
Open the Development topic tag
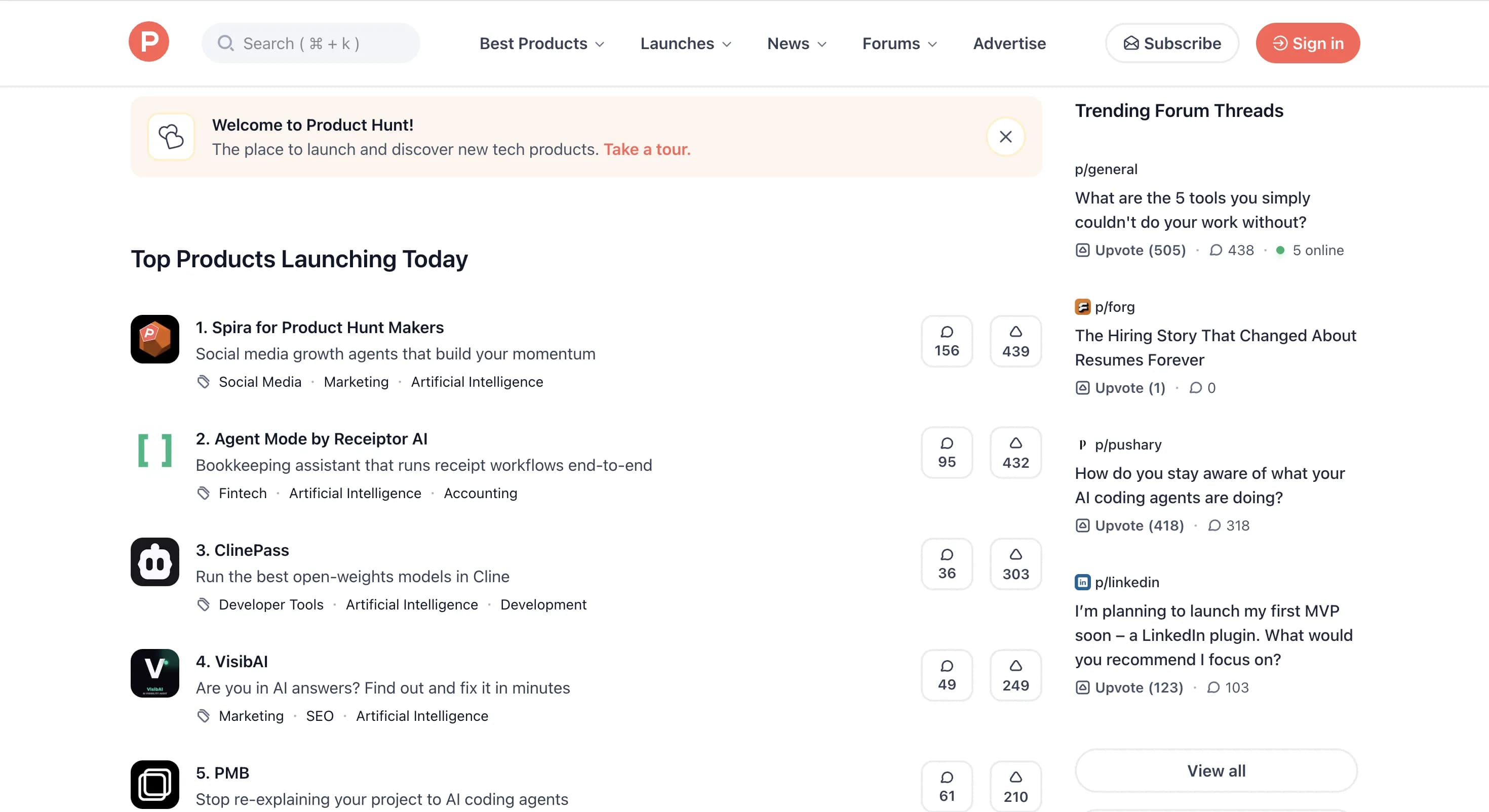tap(543, 604)
